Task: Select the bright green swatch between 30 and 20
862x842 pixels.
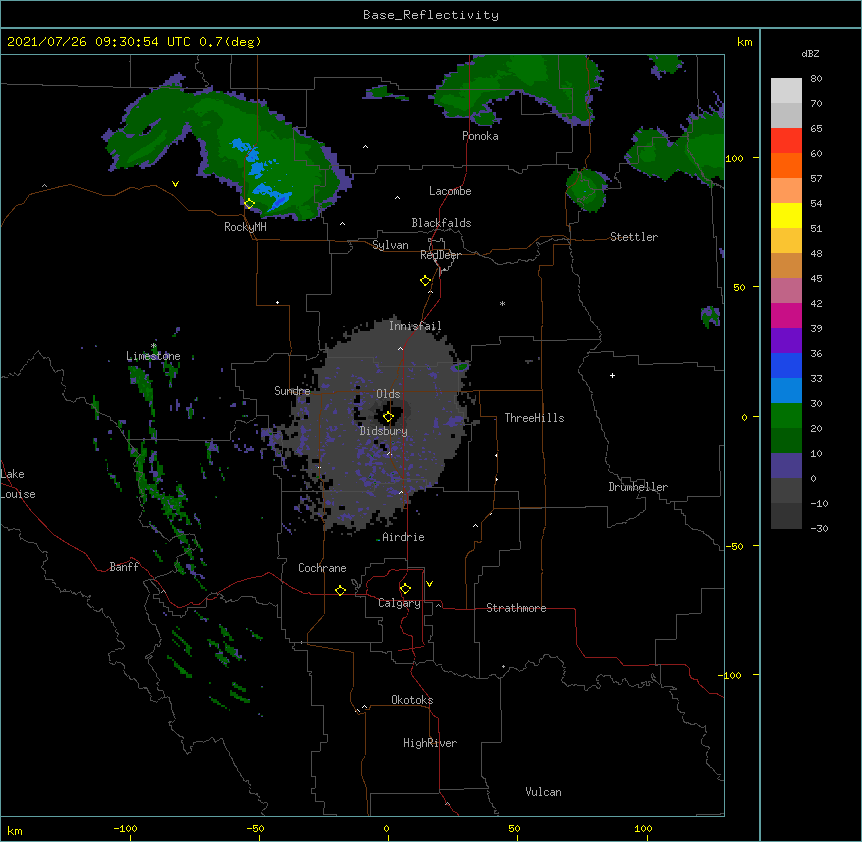Action: (x=786, y=416)
